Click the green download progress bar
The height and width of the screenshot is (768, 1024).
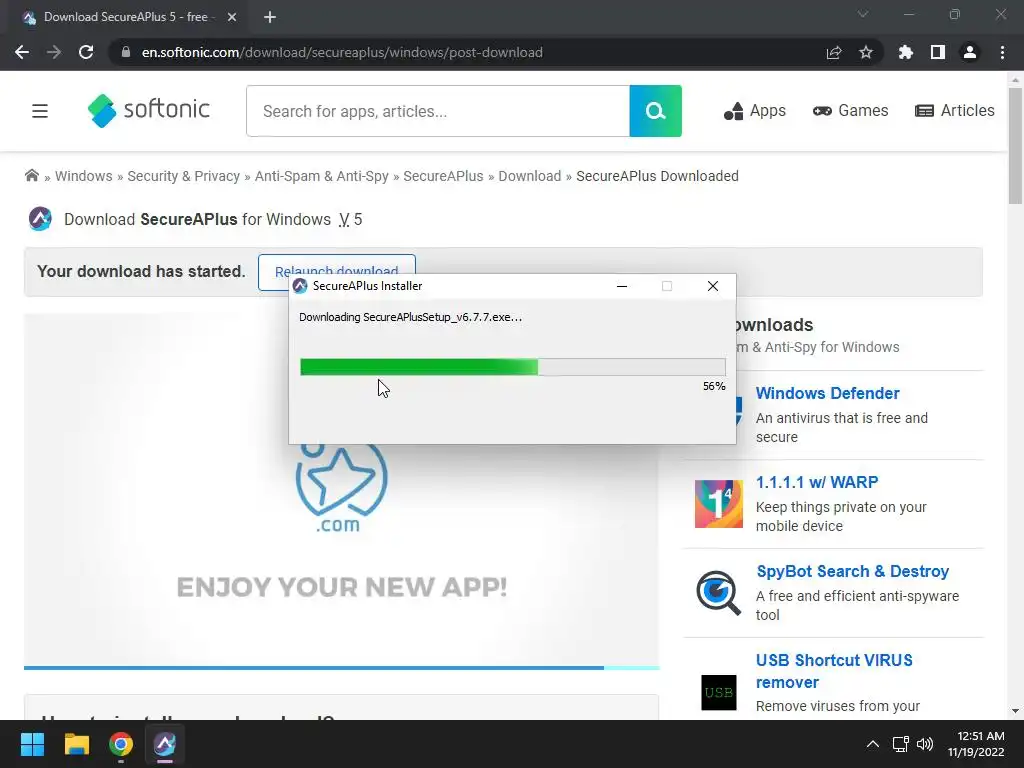(513, 367)
